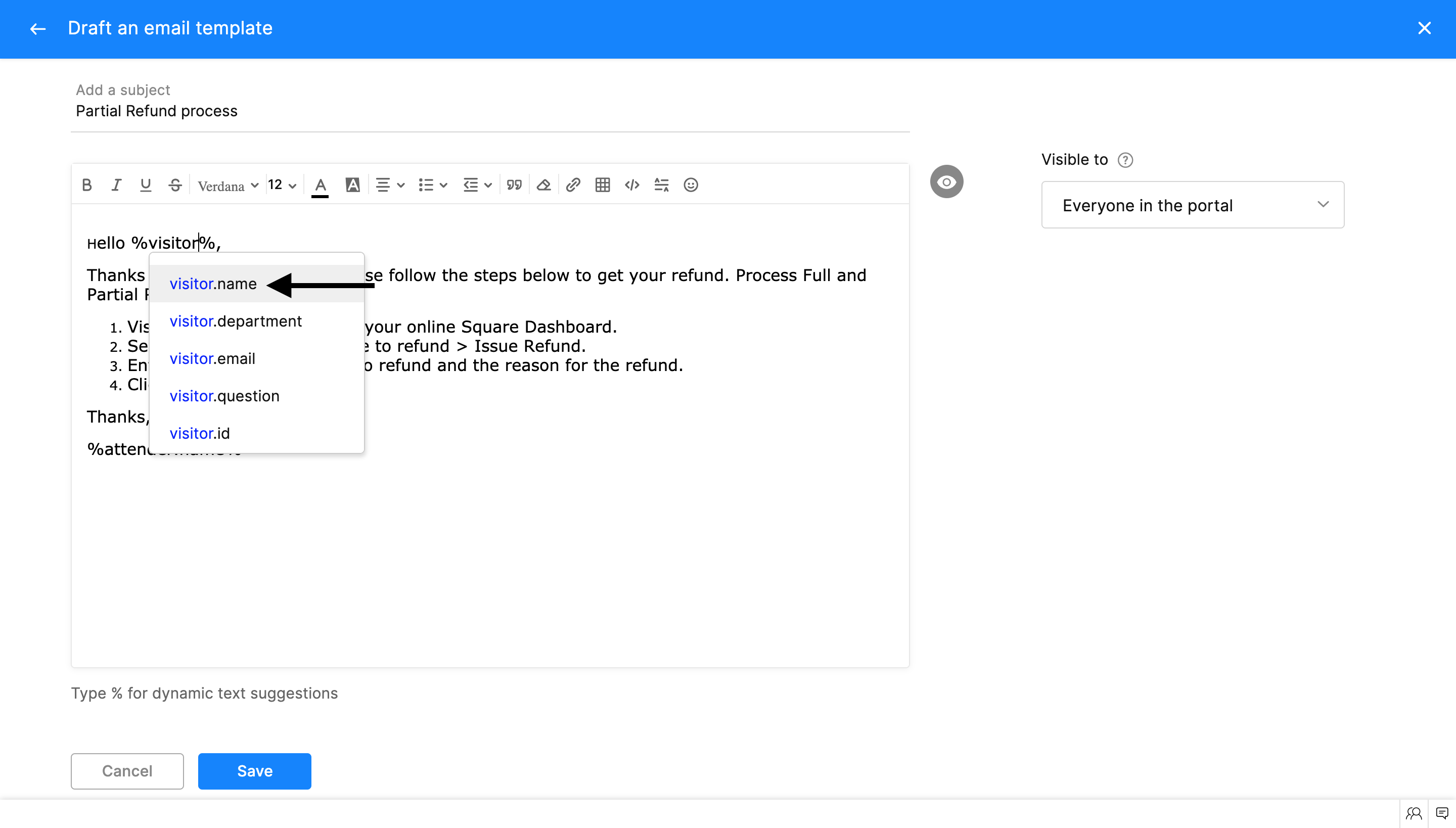This screenshot has height=828, width=1456.
Task: Choose visitor.email from suggestion list
Action: pos(212,359)
